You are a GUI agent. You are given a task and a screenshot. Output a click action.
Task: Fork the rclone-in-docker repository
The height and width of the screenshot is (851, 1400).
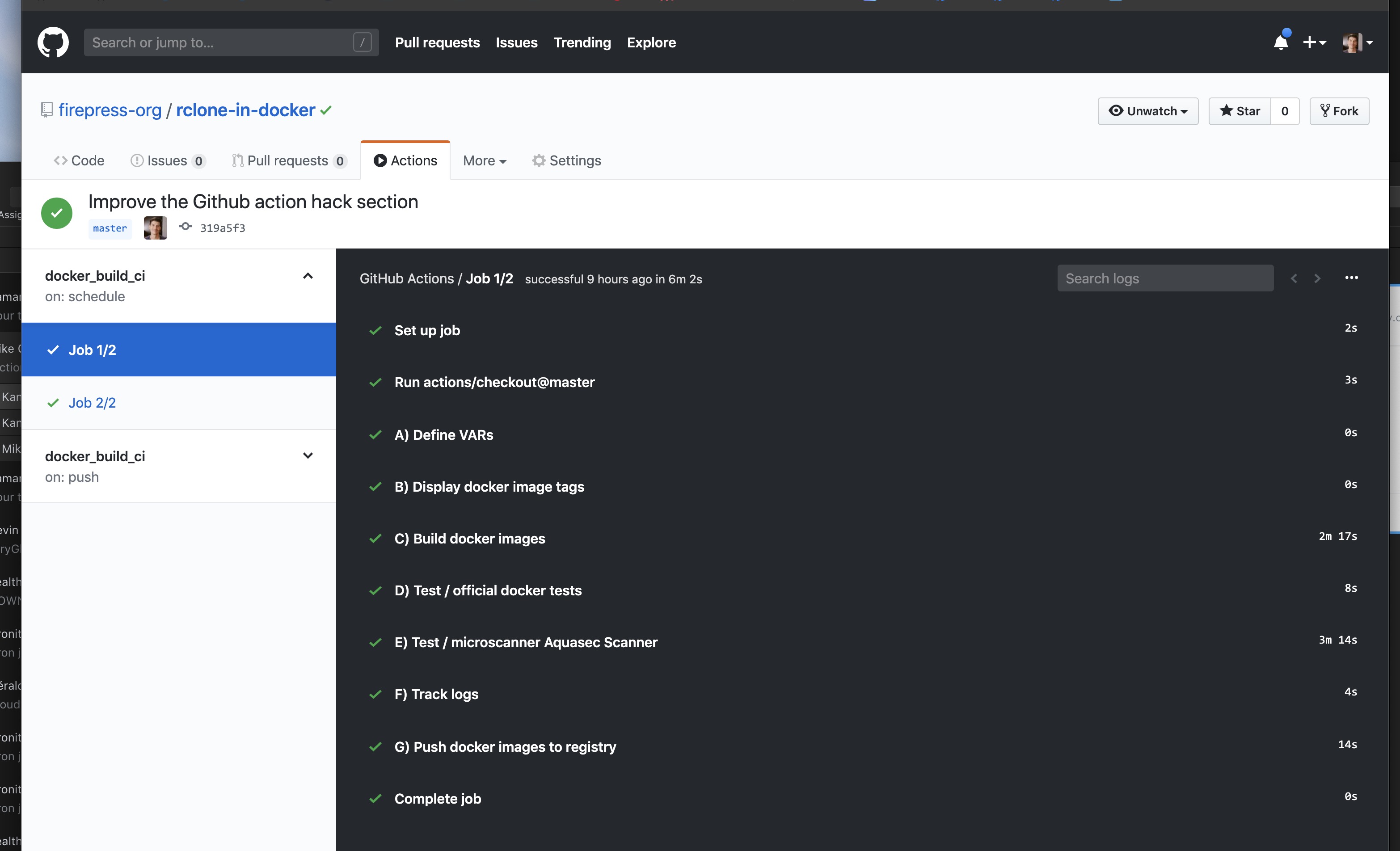point(1339,111)
